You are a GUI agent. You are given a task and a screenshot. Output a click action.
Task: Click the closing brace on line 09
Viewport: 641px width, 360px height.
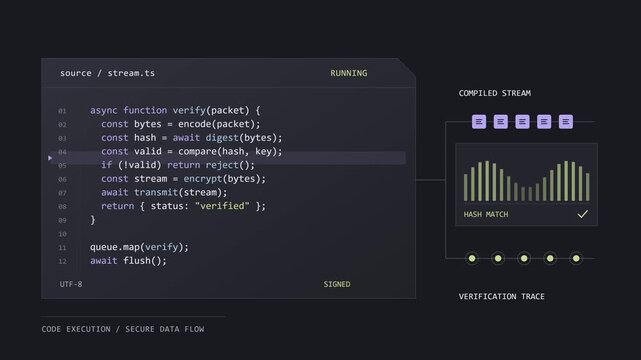[93, 220]
